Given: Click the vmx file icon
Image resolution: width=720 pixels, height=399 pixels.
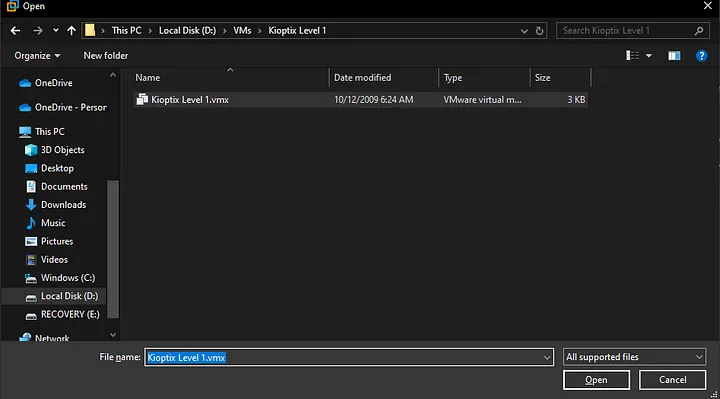Looking at the screenshot, I should pos(142,99).
